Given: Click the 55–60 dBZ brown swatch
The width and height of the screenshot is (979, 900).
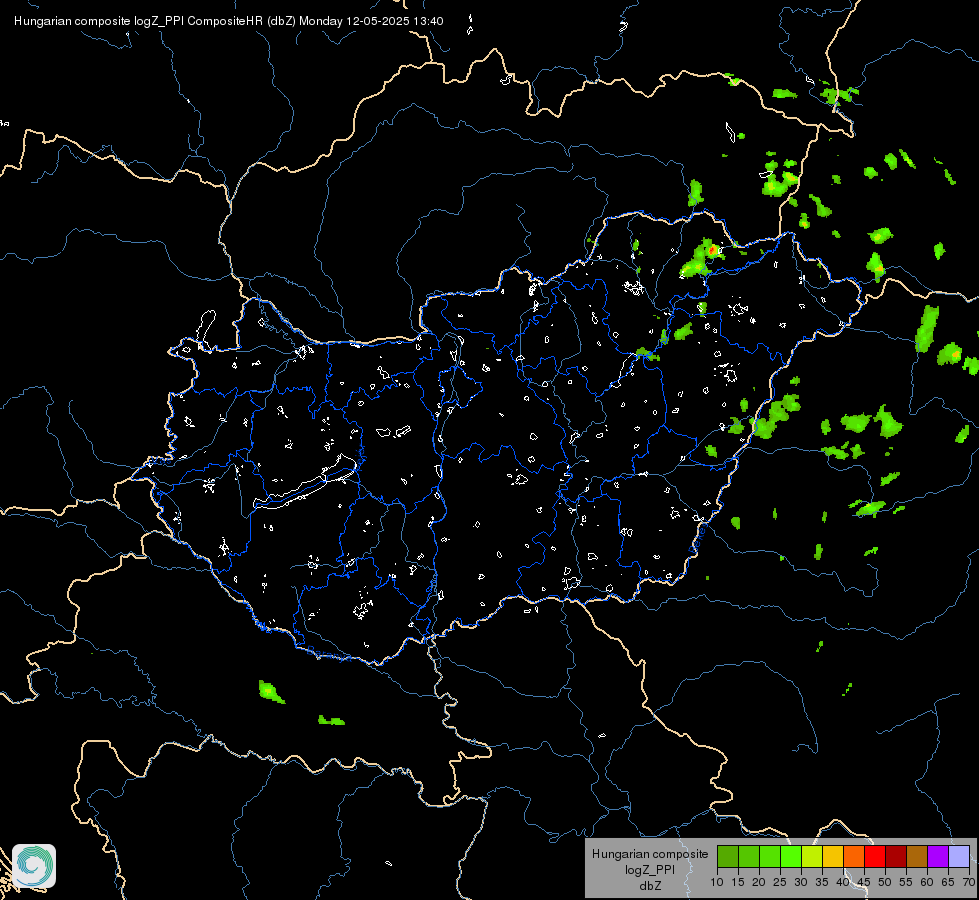Looking at the screenshot, I should [x=917, y=856].
